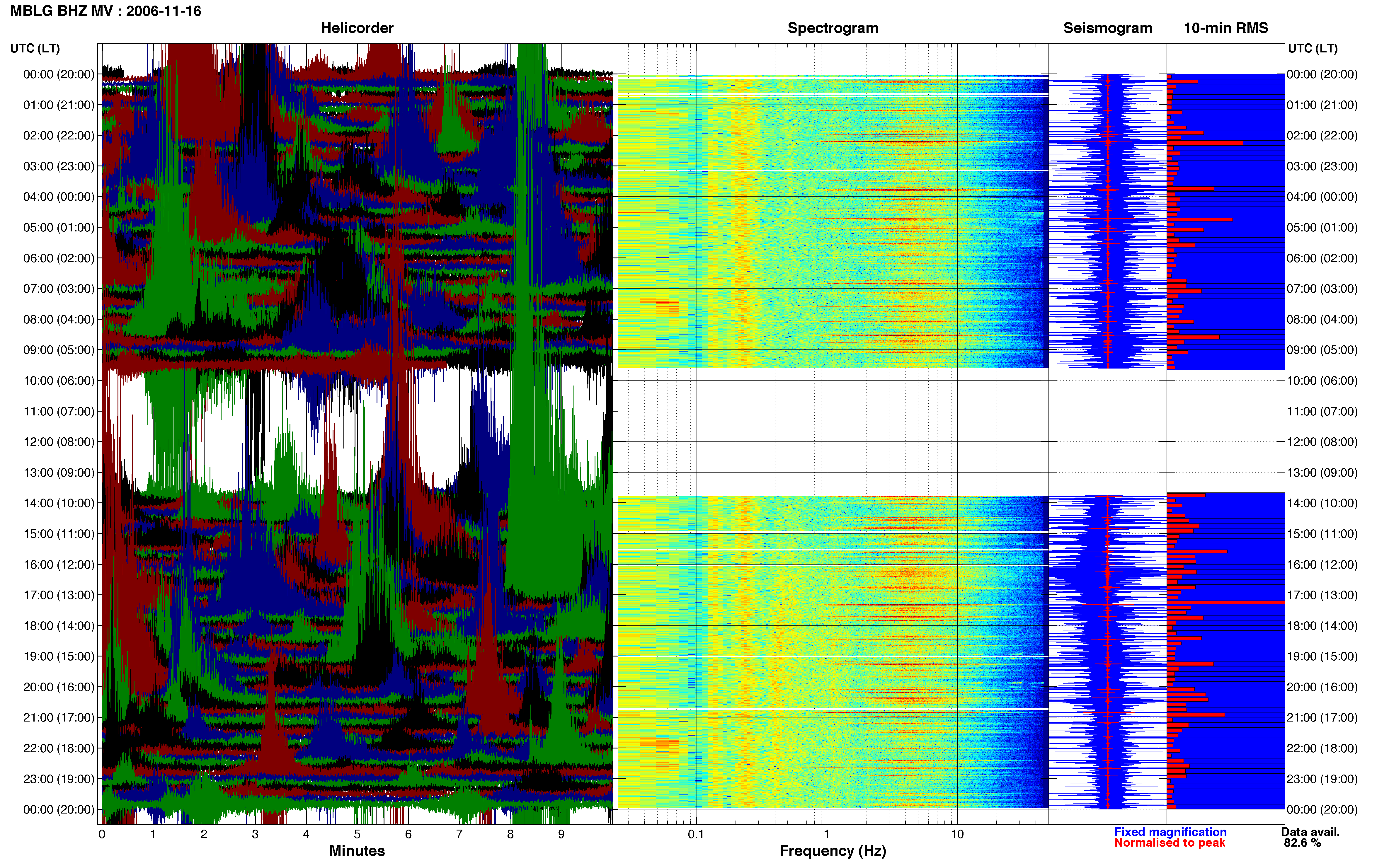The image size is (1389, 868).
Task: Click RMS-side 06:00 (02:00) time label
Action: 1322,258
